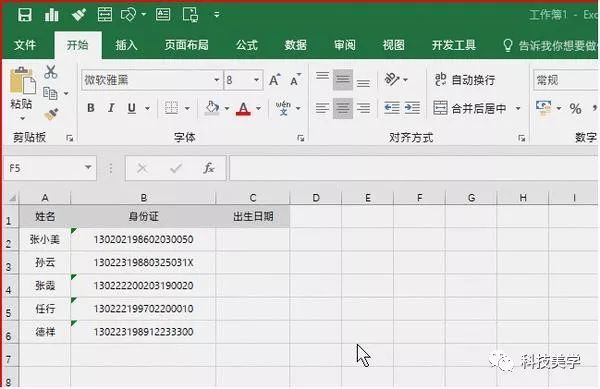Open the 剪贴板 dialog launcher
The image size is (600, 389).
pos(69,138)
